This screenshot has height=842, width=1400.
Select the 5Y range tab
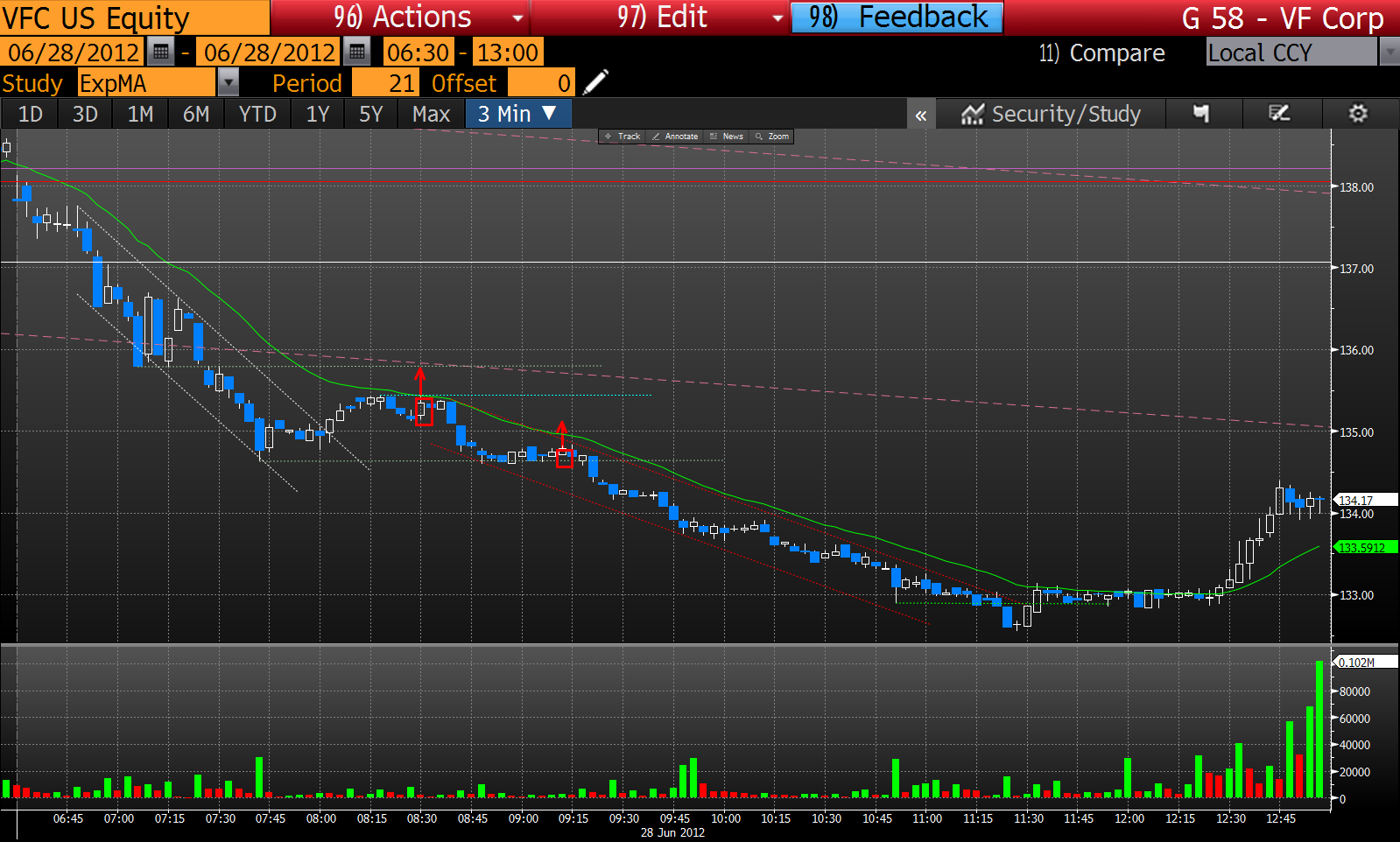[x=370, y=114]
